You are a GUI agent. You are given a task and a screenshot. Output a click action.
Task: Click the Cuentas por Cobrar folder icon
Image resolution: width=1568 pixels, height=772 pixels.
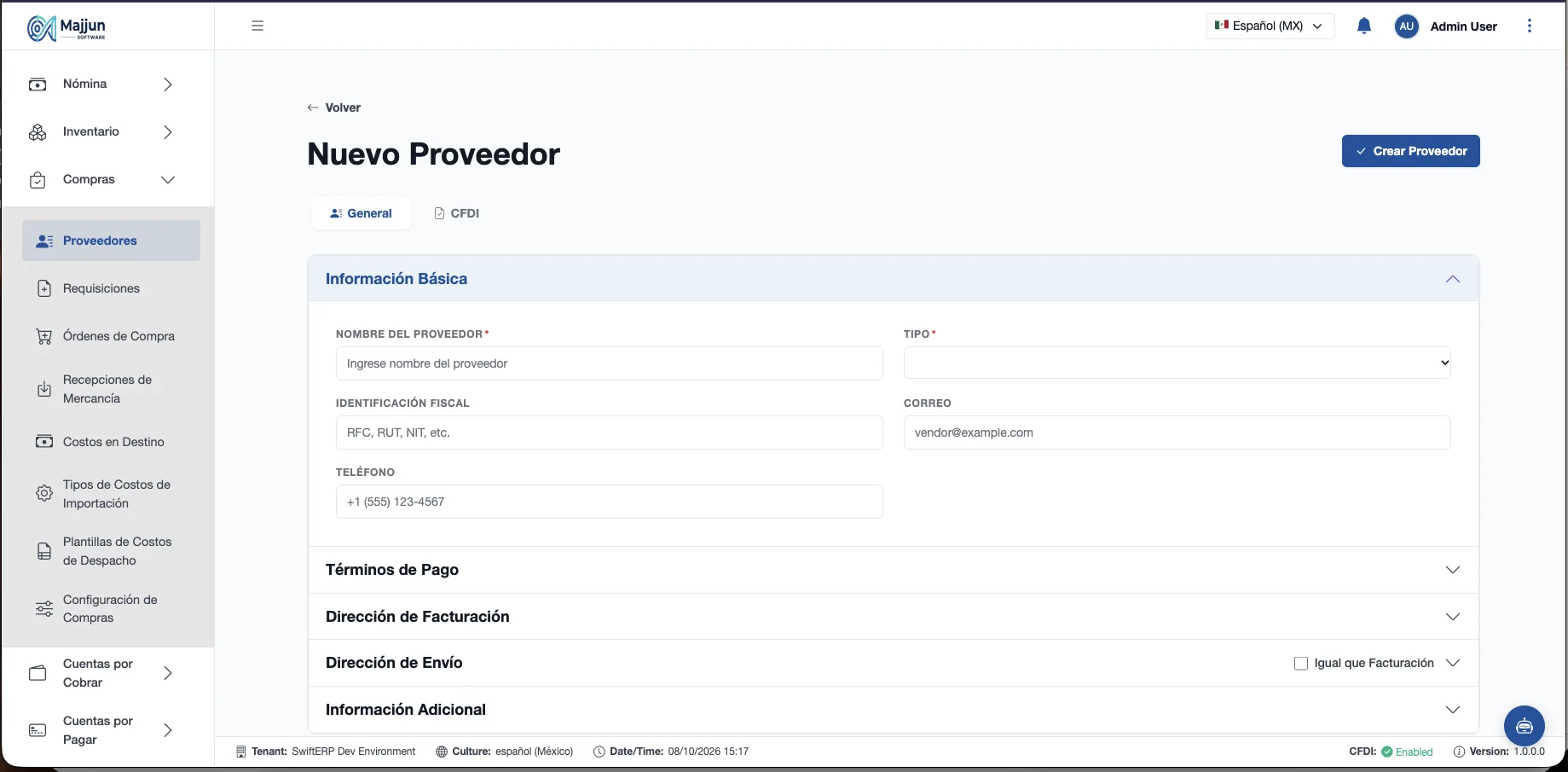click(x=38, y=673)
